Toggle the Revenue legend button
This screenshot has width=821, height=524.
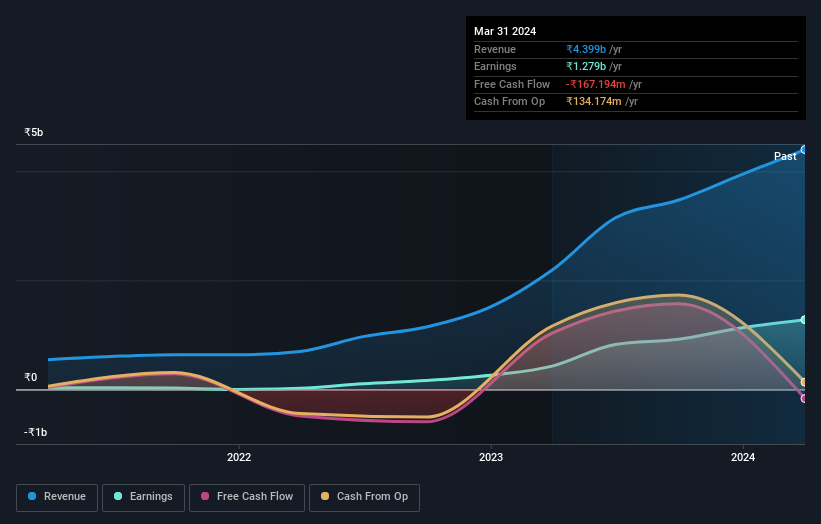57,497
